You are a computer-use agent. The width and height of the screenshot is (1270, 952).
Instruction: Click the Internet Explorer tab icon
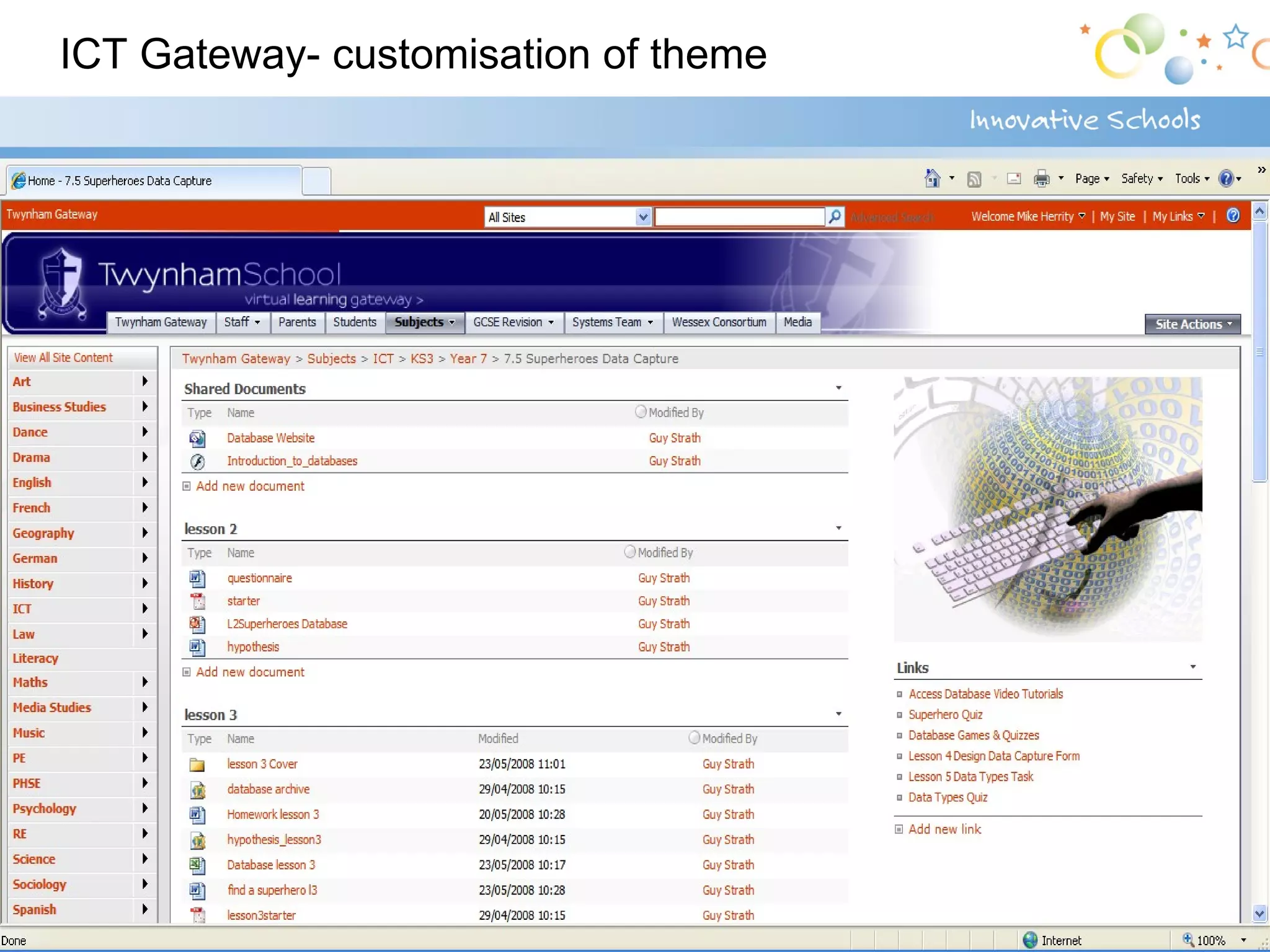pos(19,180)
